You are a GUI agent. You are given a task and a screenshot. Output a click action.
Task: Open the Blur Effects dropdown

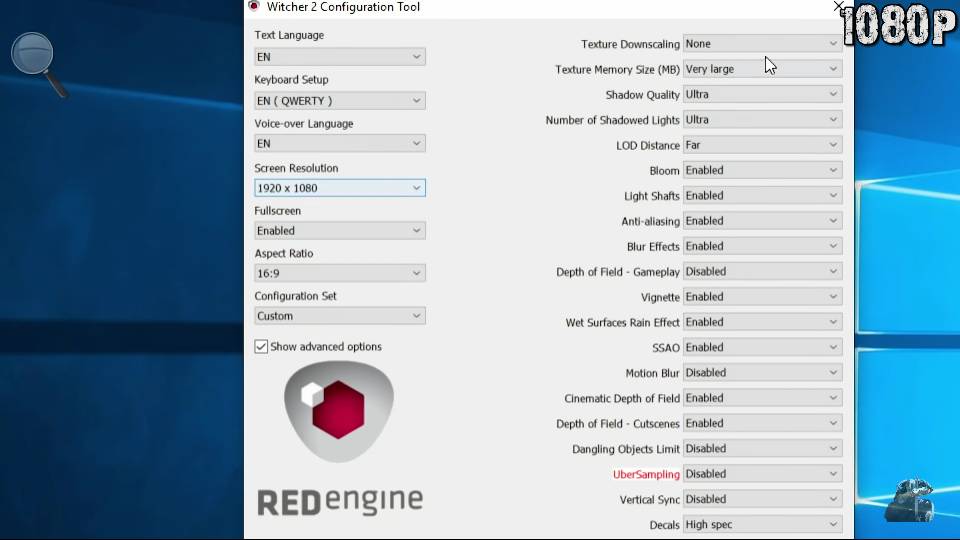762,246
